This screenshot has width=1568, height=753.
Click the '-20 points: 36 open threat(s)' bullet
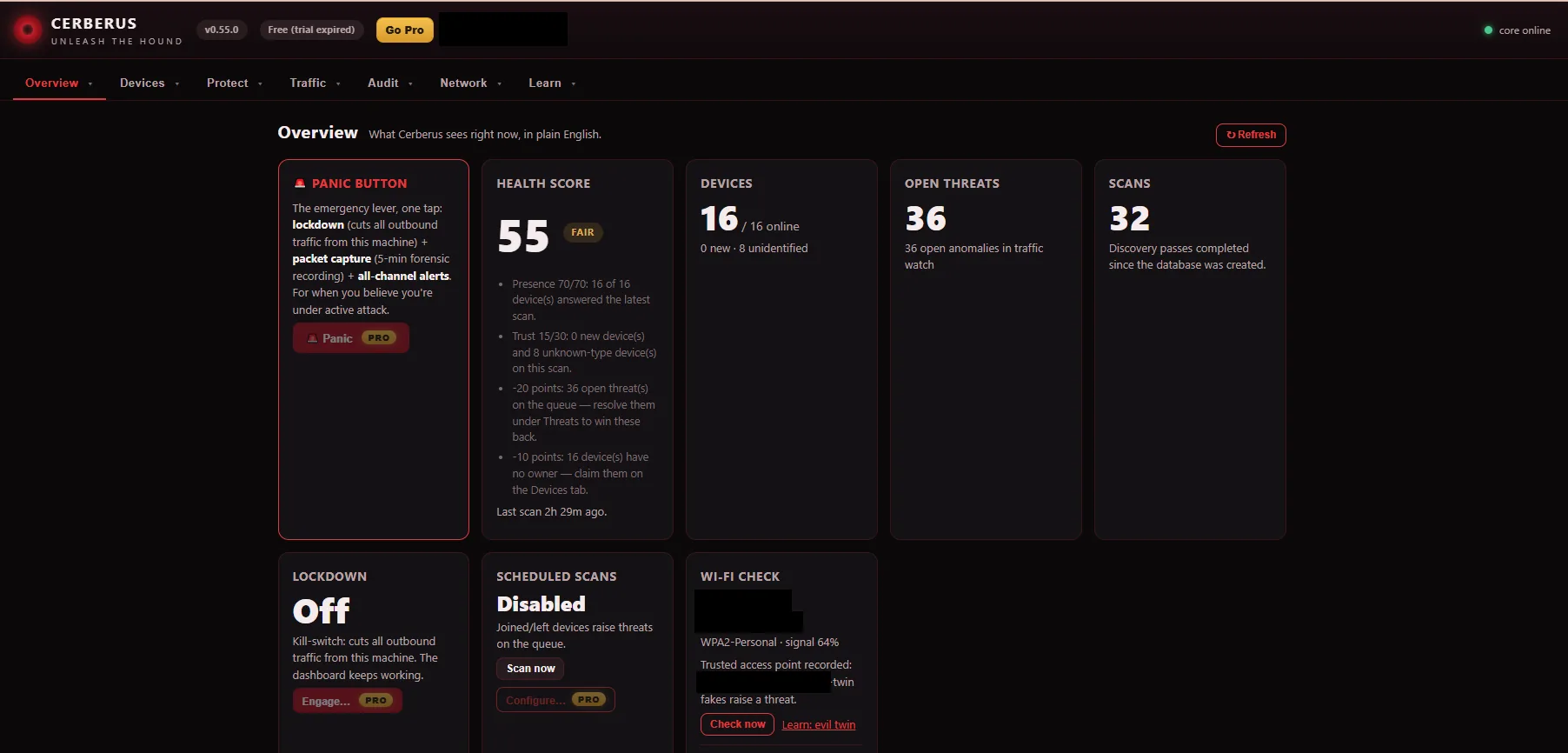[x=583, y=413]
